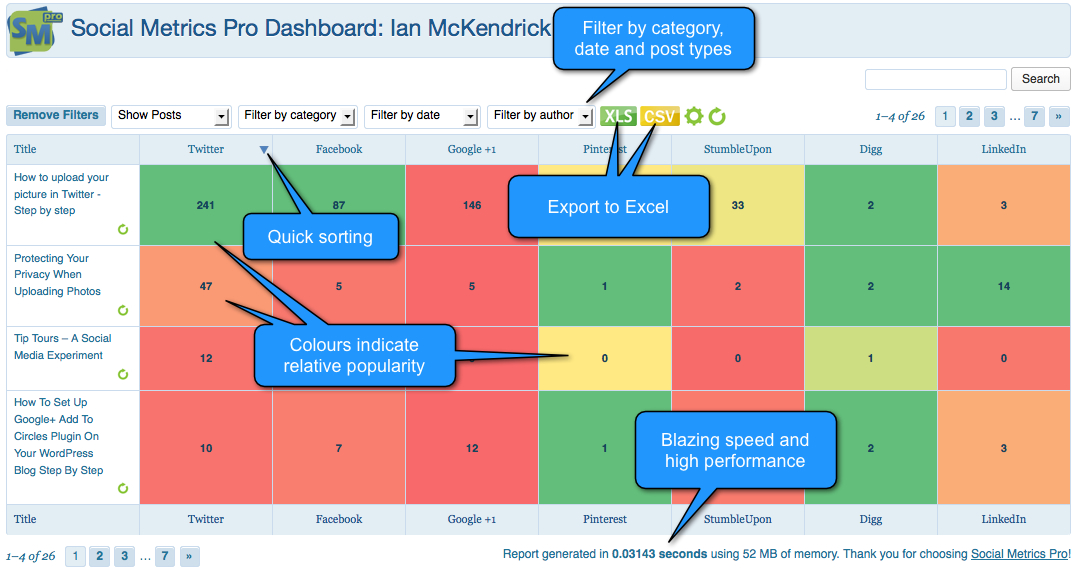Click the Twitter count 10 cell
This screenshot has height=582, width=1078.
206,448
